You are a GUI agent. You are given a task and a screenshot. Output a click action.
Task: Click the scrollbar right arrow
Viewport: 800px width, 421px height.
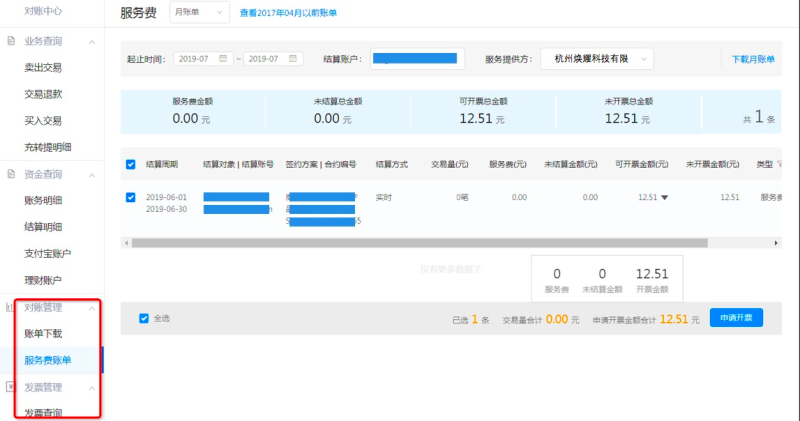pos(776,243)
